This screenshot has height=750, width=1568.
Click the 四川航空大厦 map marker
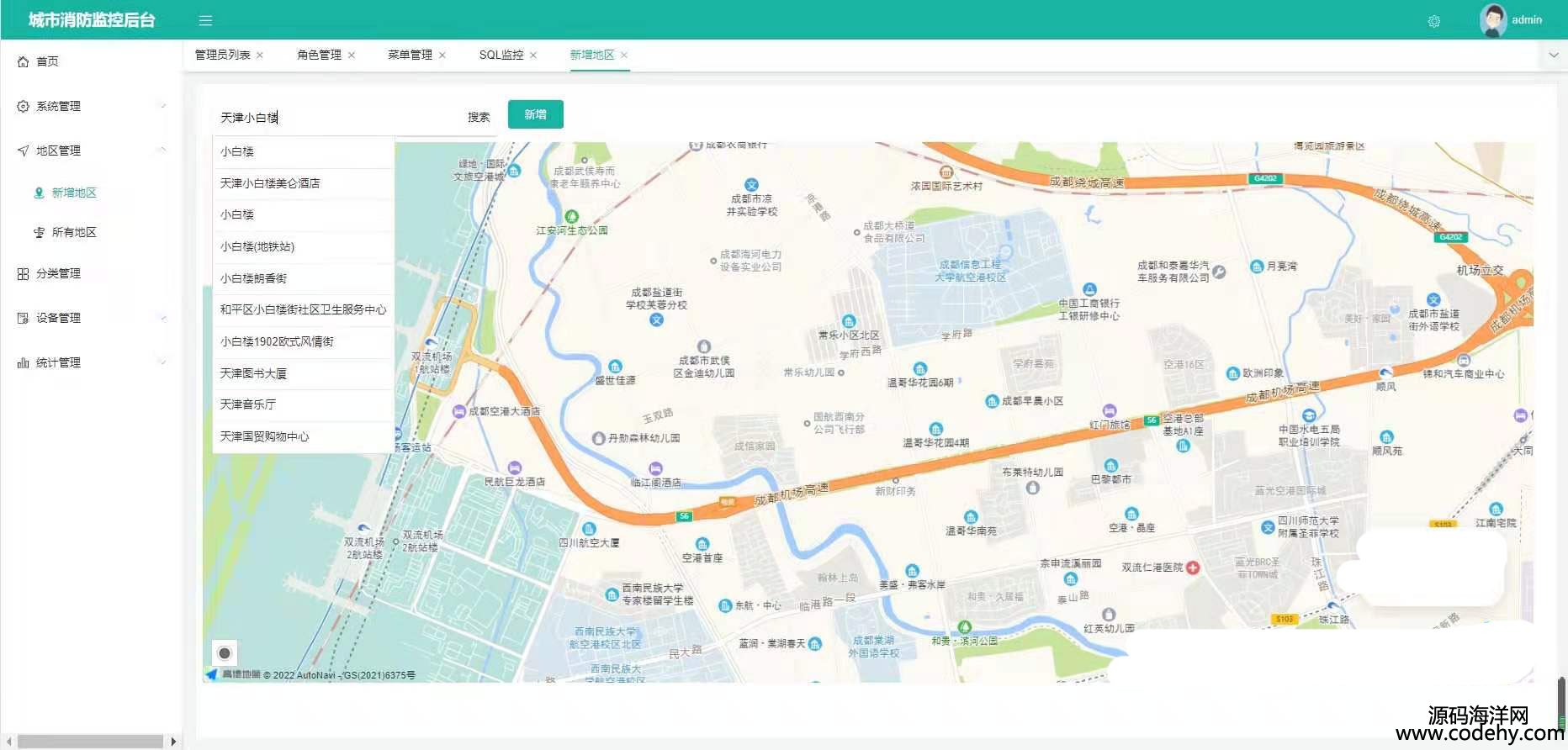pos(589,529)
